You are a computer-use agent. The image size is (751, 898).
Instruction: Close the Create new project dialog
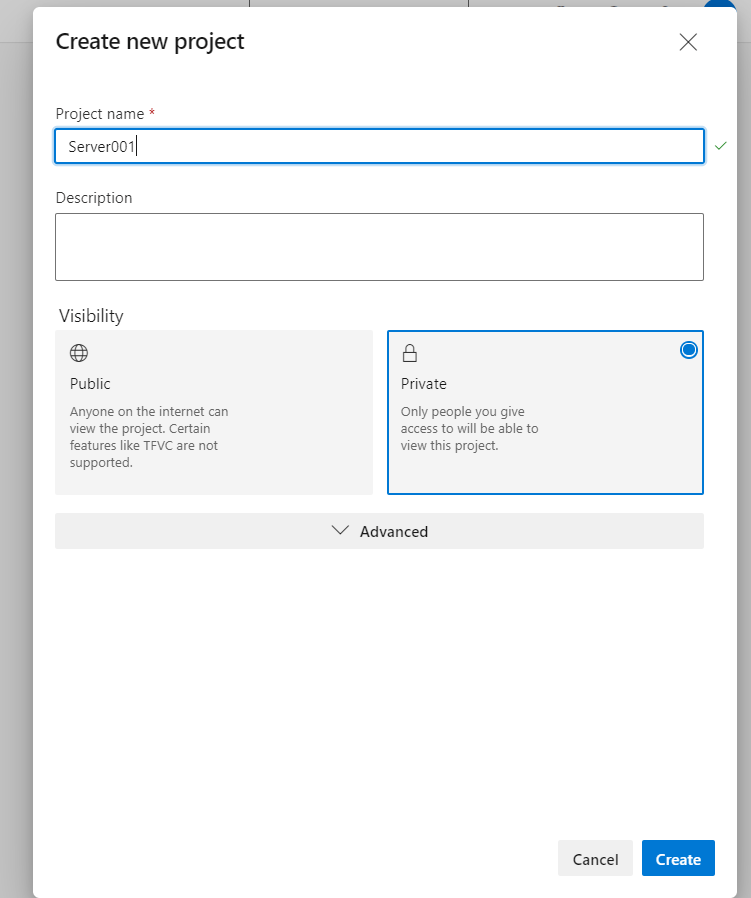tap(688, 42)
